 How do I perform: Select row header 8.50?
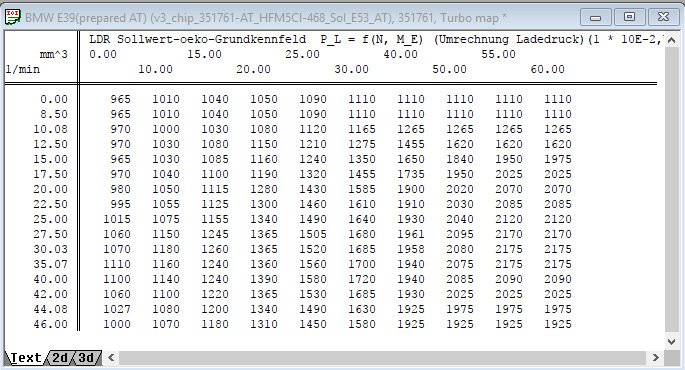click(x=54, y=114)
